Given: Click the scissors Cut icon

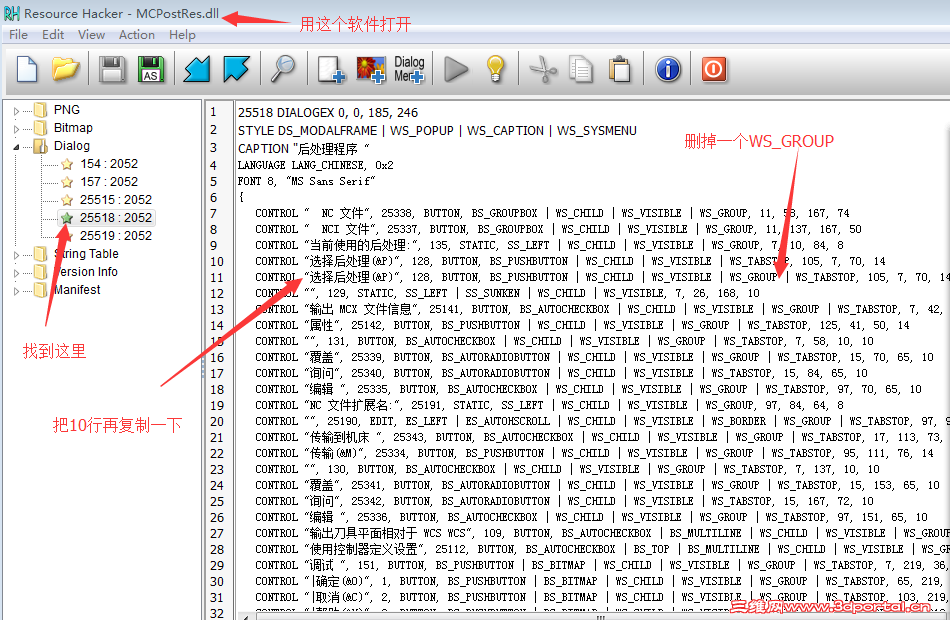Looking at the screenshot, I should (543, 69).
